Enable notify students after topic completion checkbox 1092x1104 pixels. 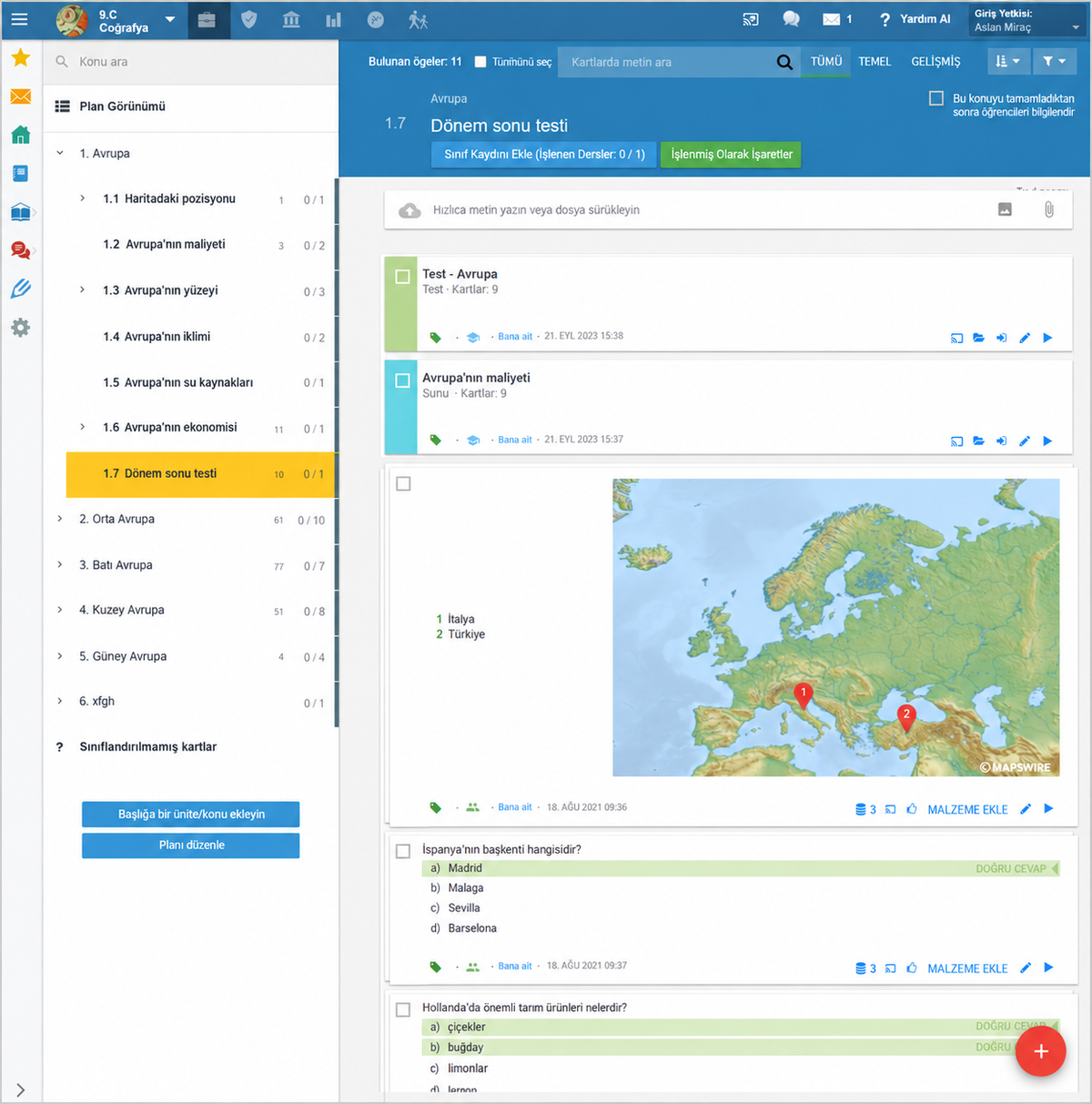click(935, 98)
